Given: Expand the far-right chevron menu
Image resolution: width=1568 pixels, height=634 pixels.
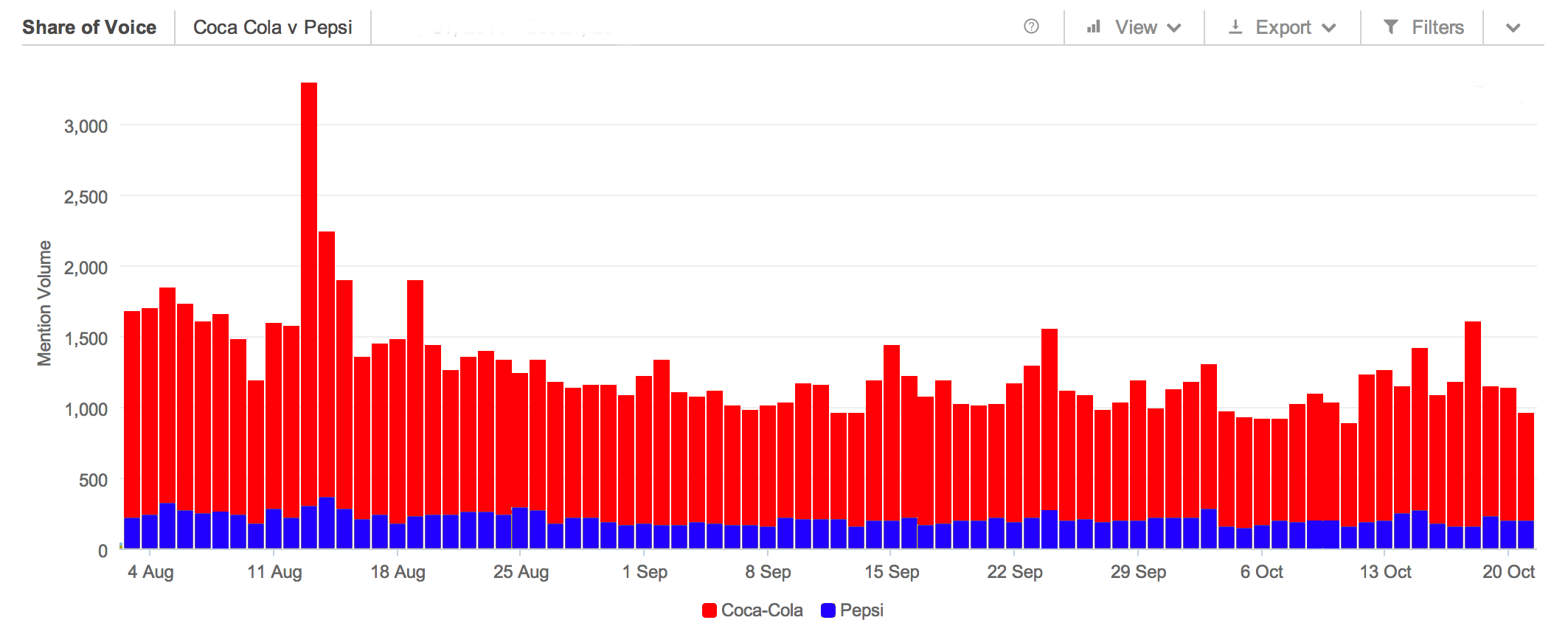Looking at the screenshot, I should [1513, 28].
